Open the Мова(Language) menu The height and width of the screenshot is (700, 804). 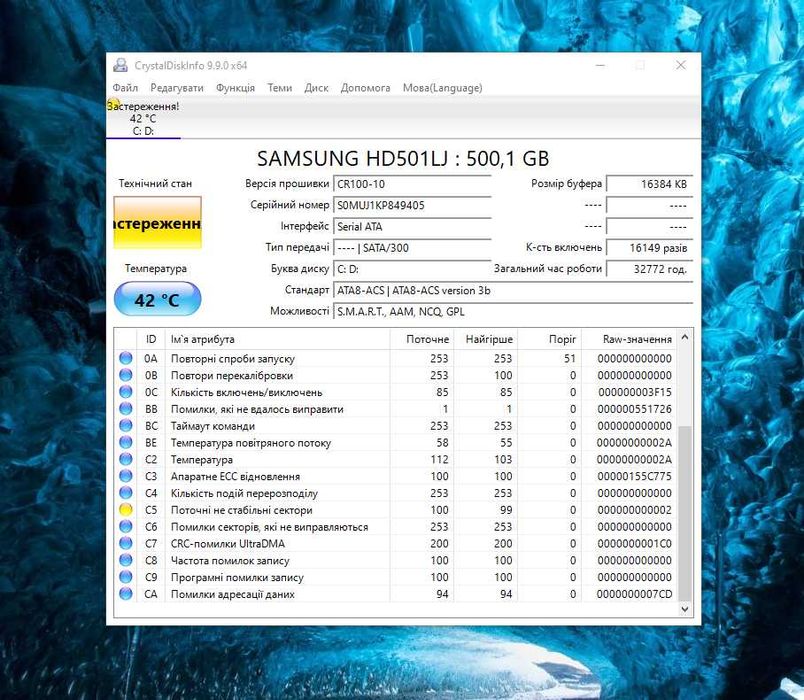tap(443, 88)
